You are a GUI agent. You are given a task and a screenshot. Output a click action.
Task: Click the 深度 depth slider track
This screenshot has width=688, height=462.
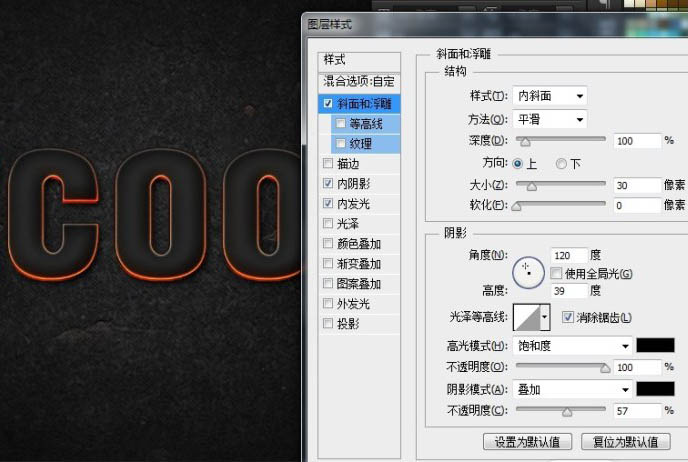tap(560, 141)
